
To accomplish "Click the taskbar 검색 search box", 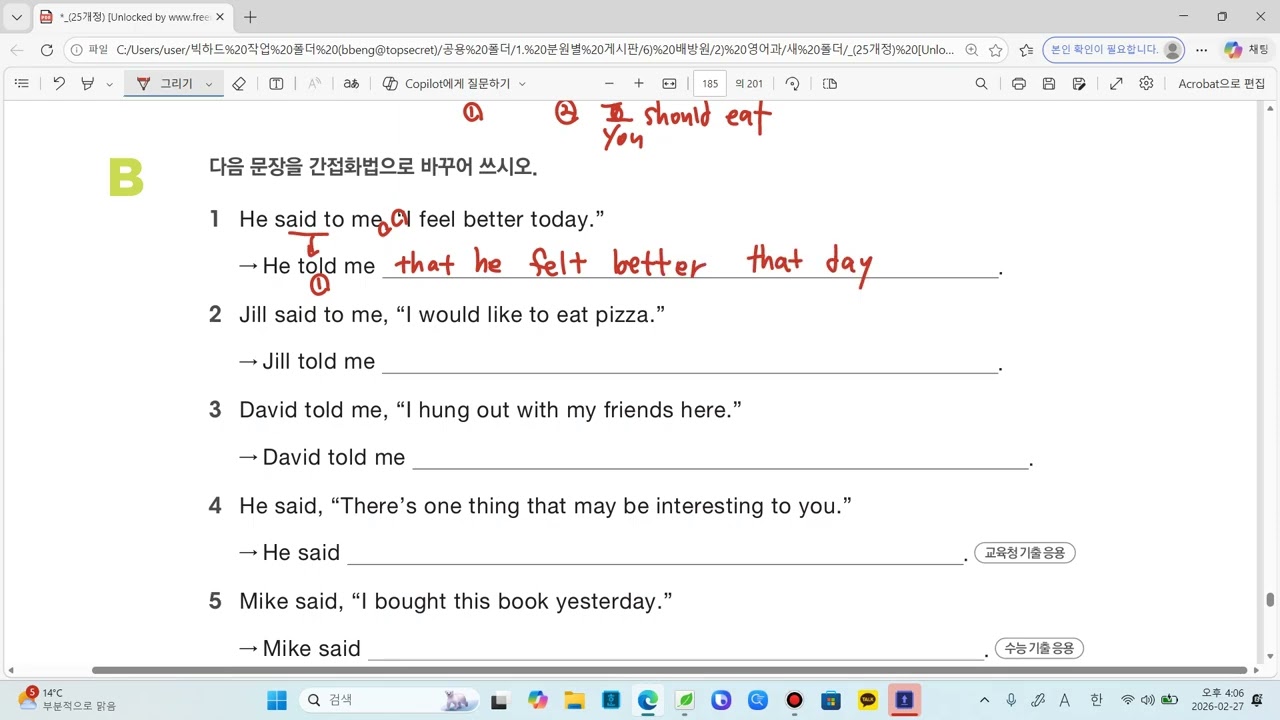I will tap(390, 700).
